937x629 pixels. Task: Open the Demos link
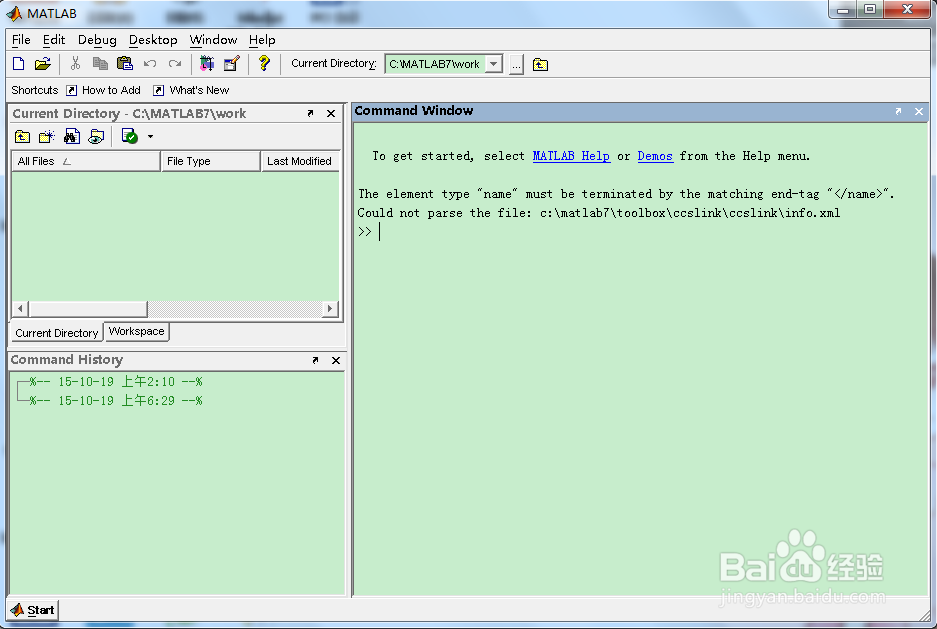[655, 156]
